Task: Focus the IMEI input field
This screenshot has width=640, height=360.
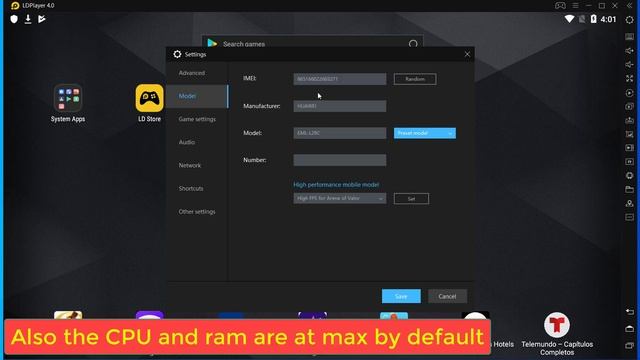Action: point(340,79)
